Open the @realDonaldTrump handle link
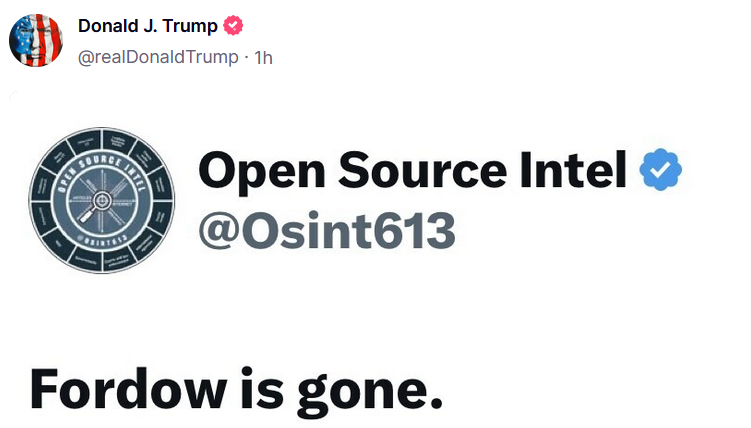This screenshot has height=428, width=751. (158, 57)
